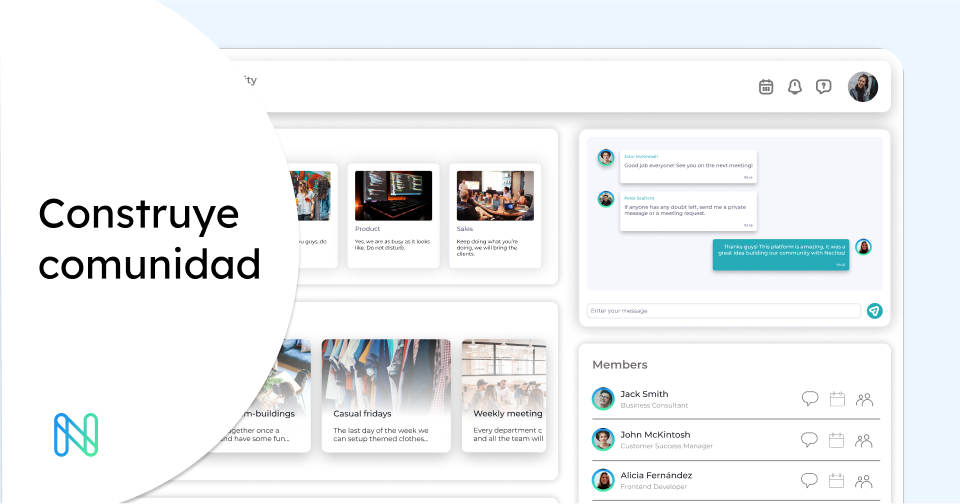View Jack Smith's groups icon
Image resolution: width=960 pixels, height=504 pixels.
[865, 399]
